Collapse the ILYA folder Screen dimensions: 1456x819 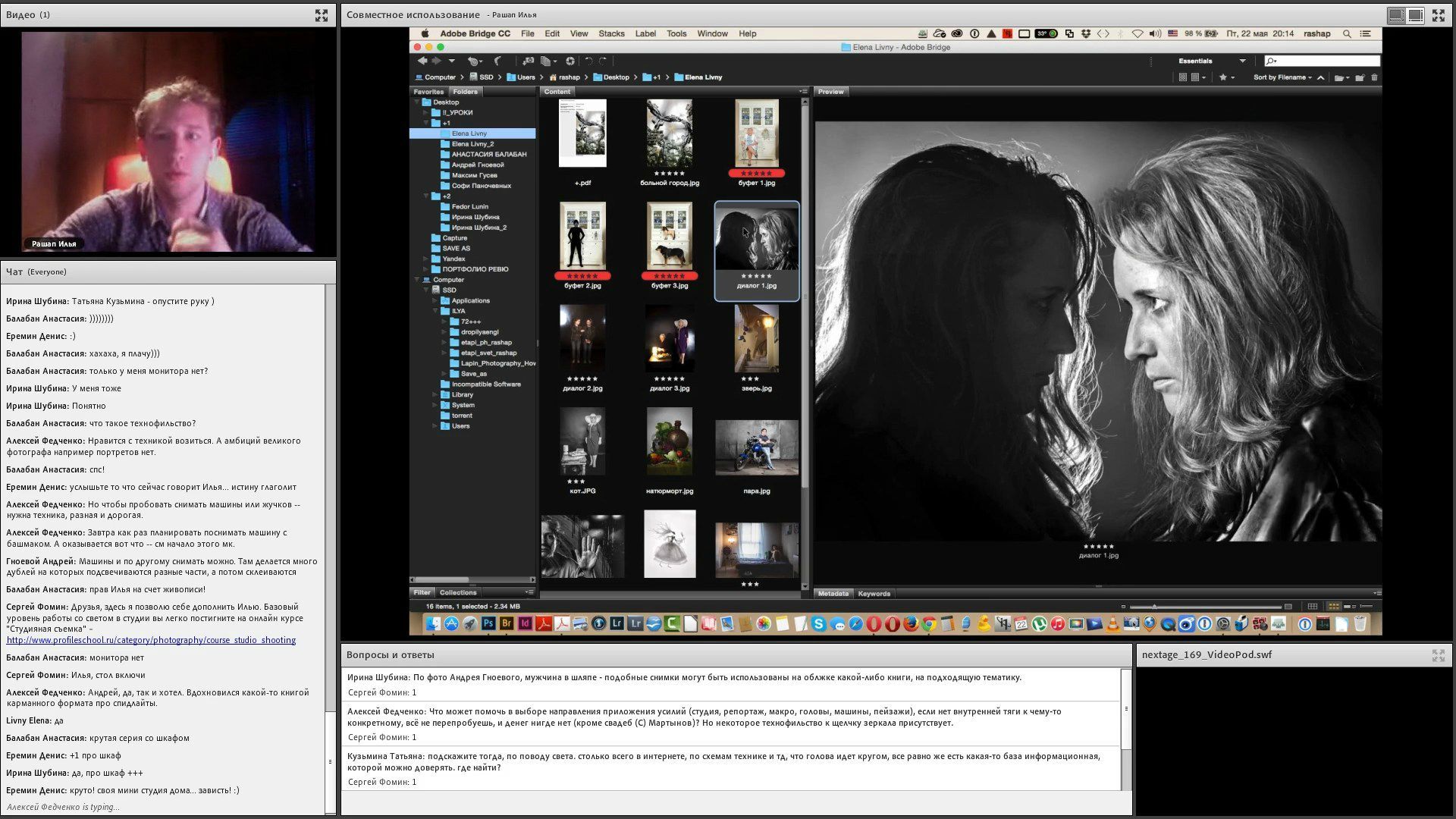435,311
